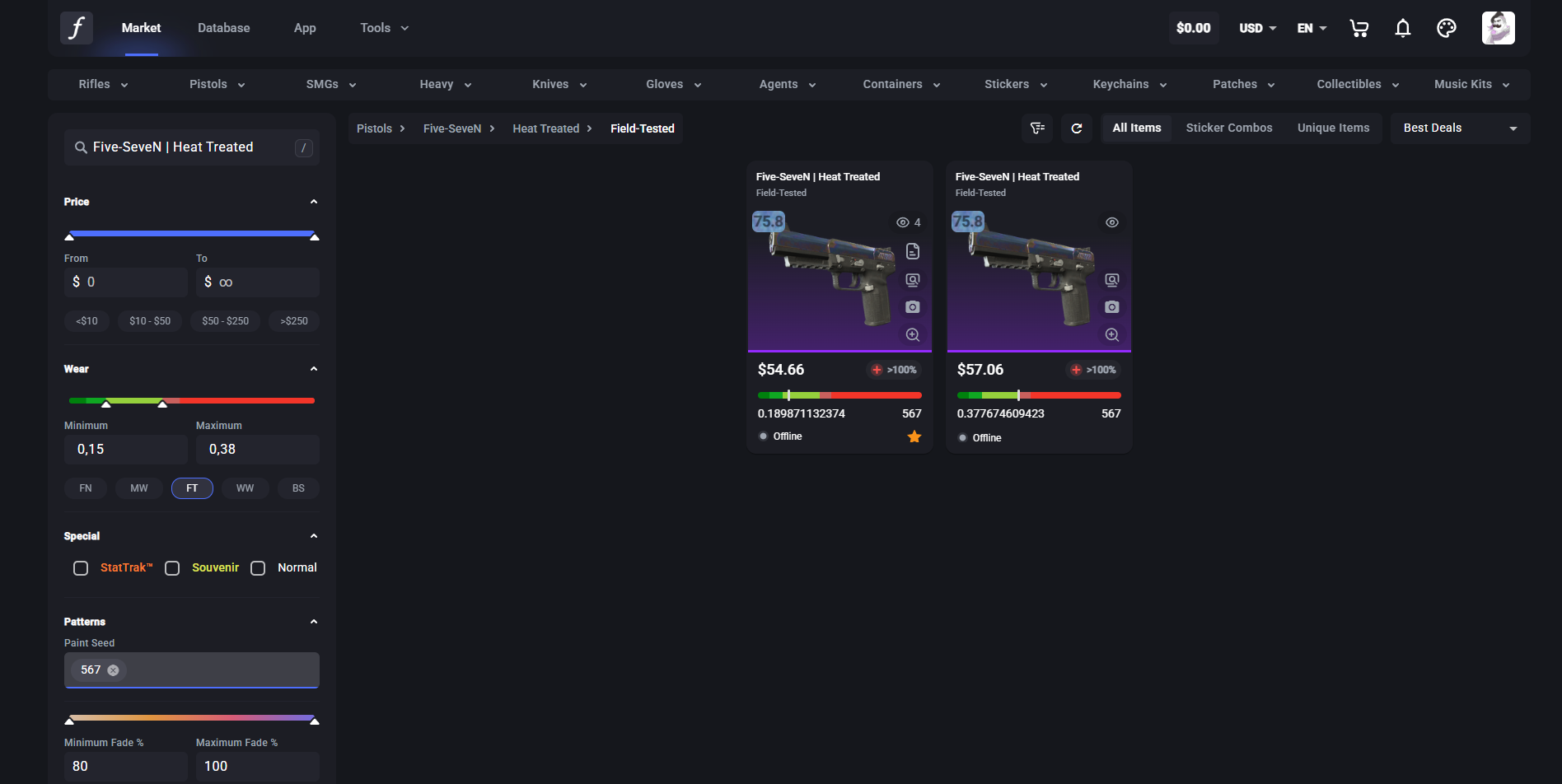Zoom the $57.06 item image
Screen dimensions: 1562x784
click(x=1112, y=335)
